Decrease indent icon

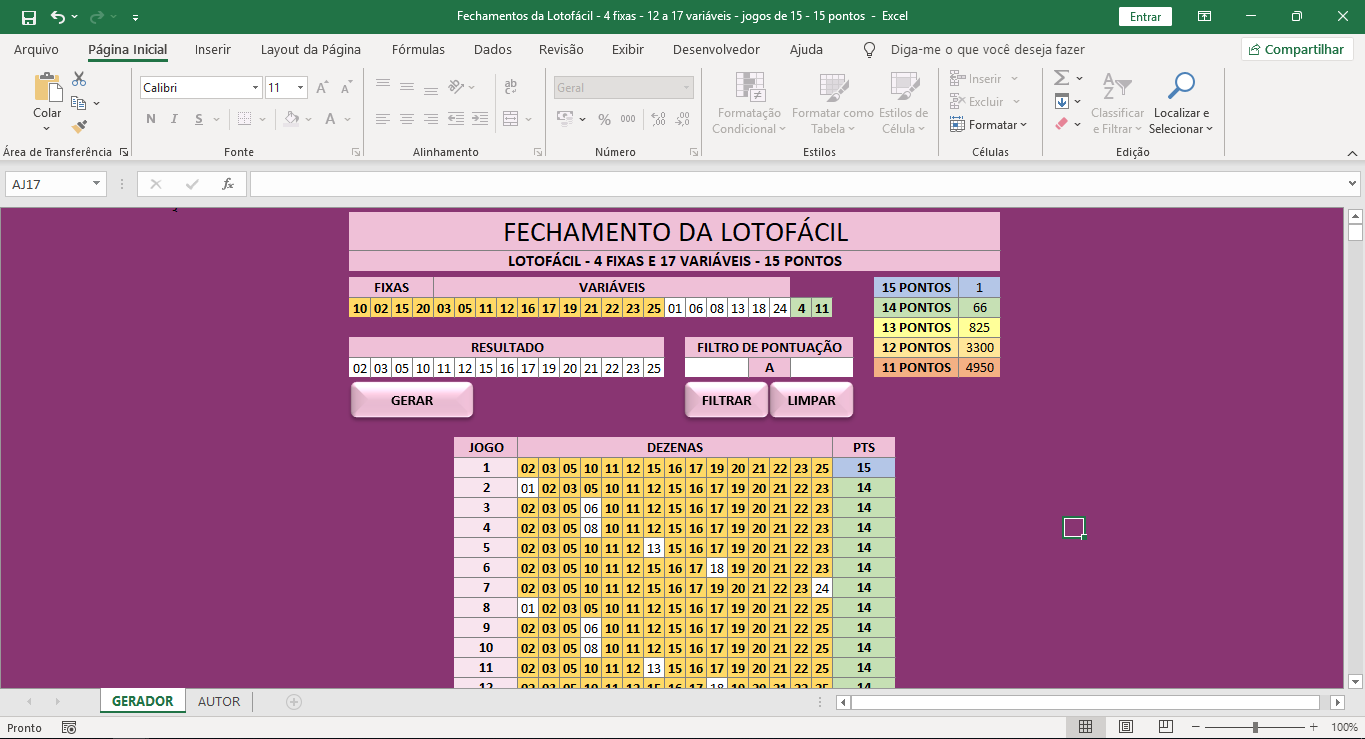458,119
